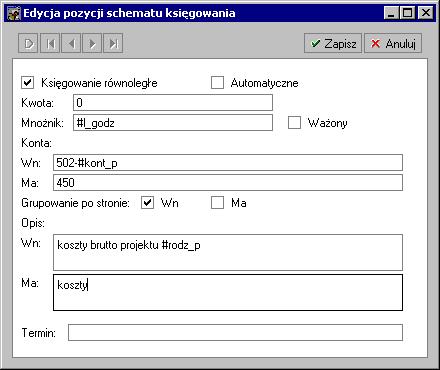Click the Konta: label

(36, 143)
